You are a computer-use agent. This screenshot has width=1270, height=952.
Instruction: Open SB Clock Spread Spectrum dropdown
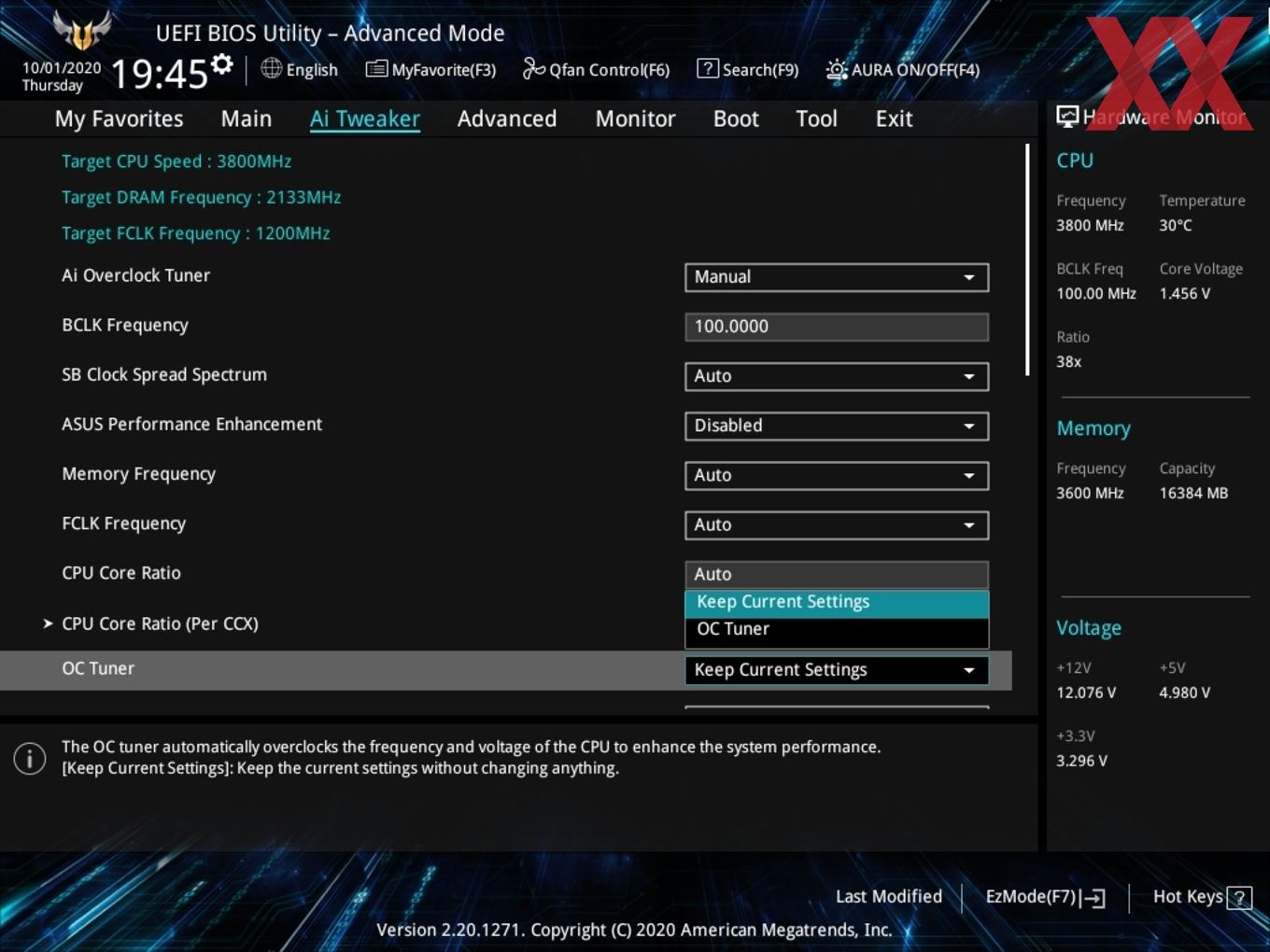[x=837, y=376]
